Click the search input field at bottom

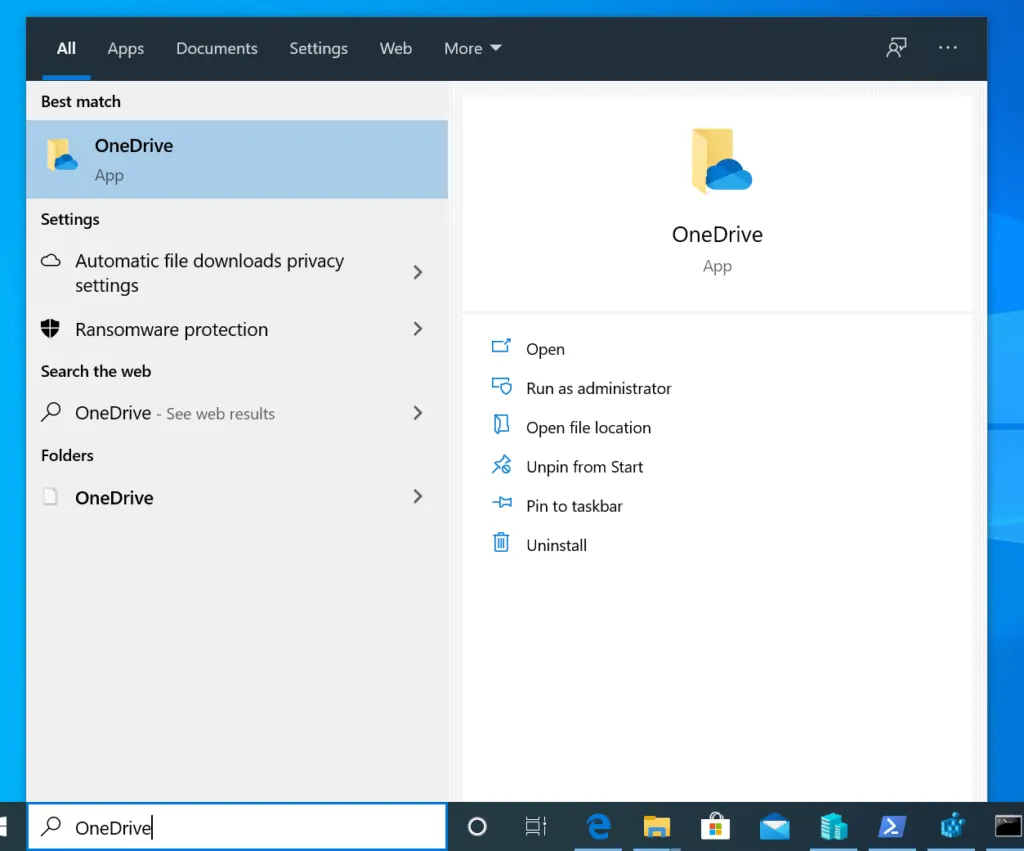(x=237, y=827)
